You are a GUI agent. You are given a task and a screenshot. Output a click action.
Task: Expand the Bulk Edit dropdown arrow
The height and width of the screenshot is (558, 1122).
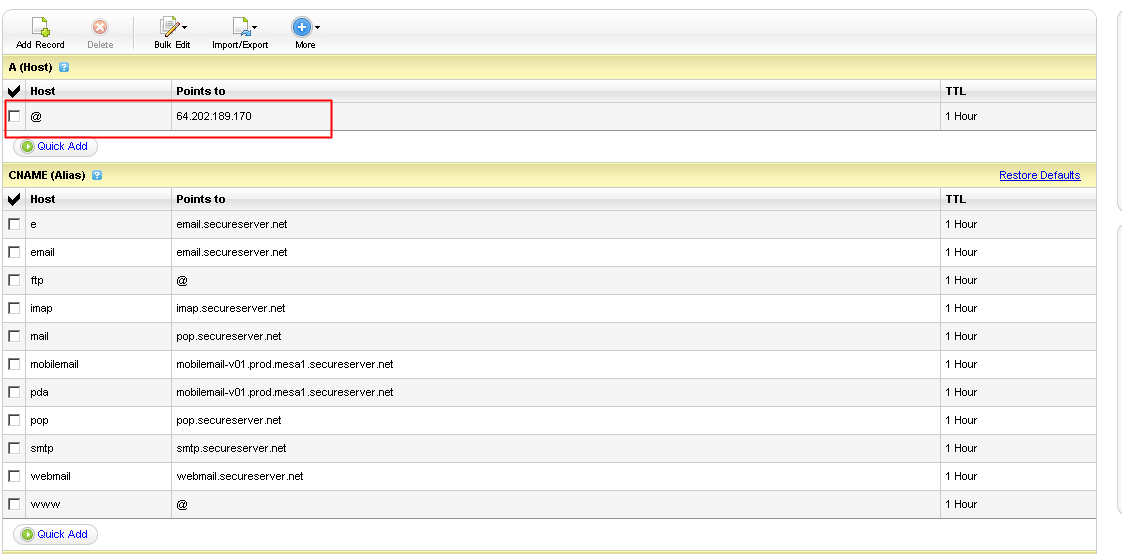(x=185, y=28)
